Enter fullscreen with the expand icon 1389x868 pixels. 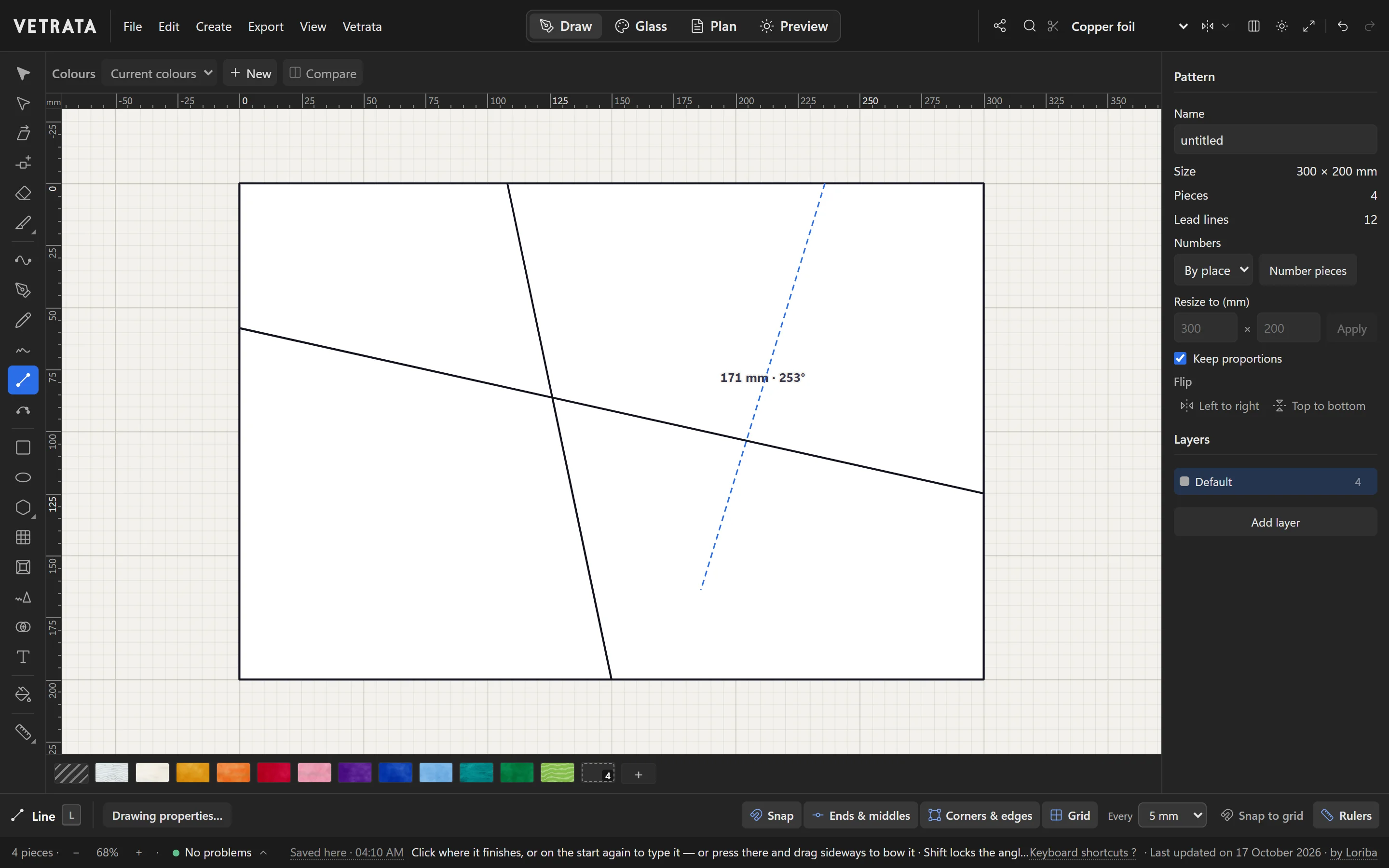click(1309, 27)
